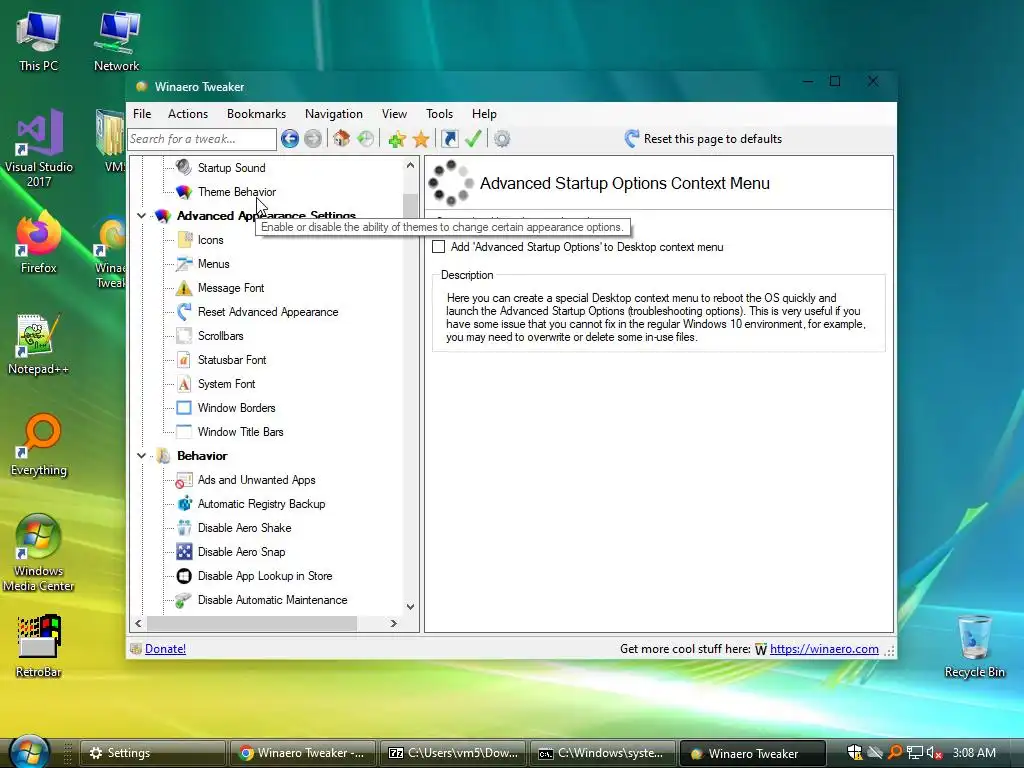Click the Donate! link
This screenshot has height=768, width=1024.
point(165,648)
